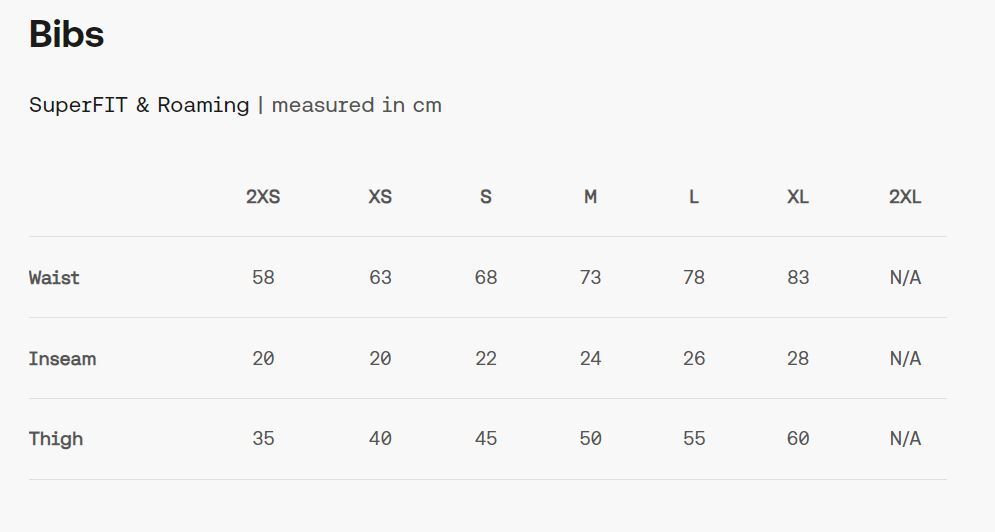Select the Thigh value 45 for S
The width and height of the screenshot is (995, 532).
click(x=486, y=439)
